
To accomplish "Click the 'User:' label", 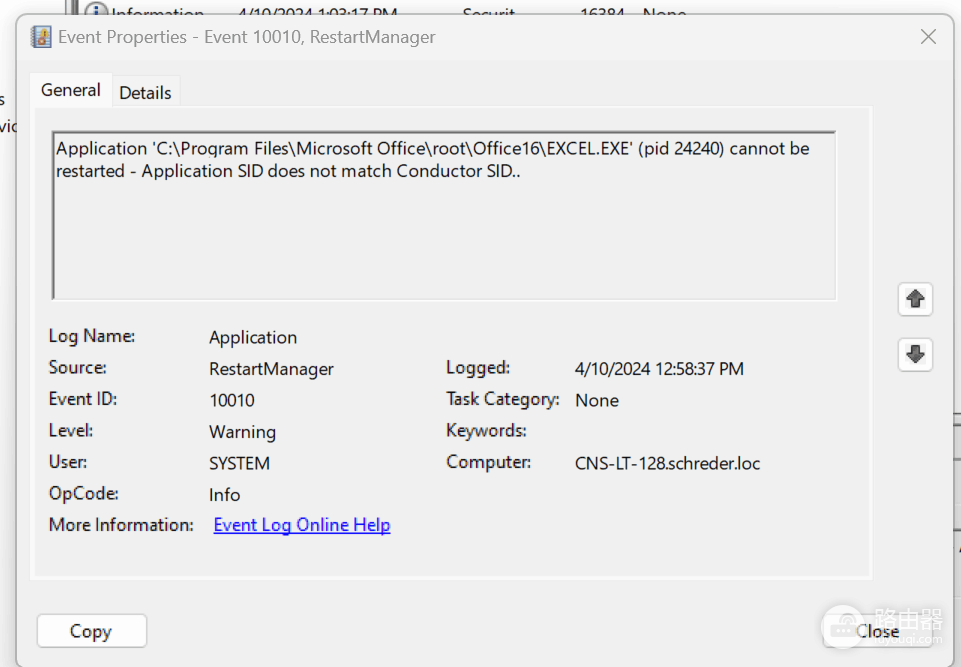I will (x=67, y=462).
